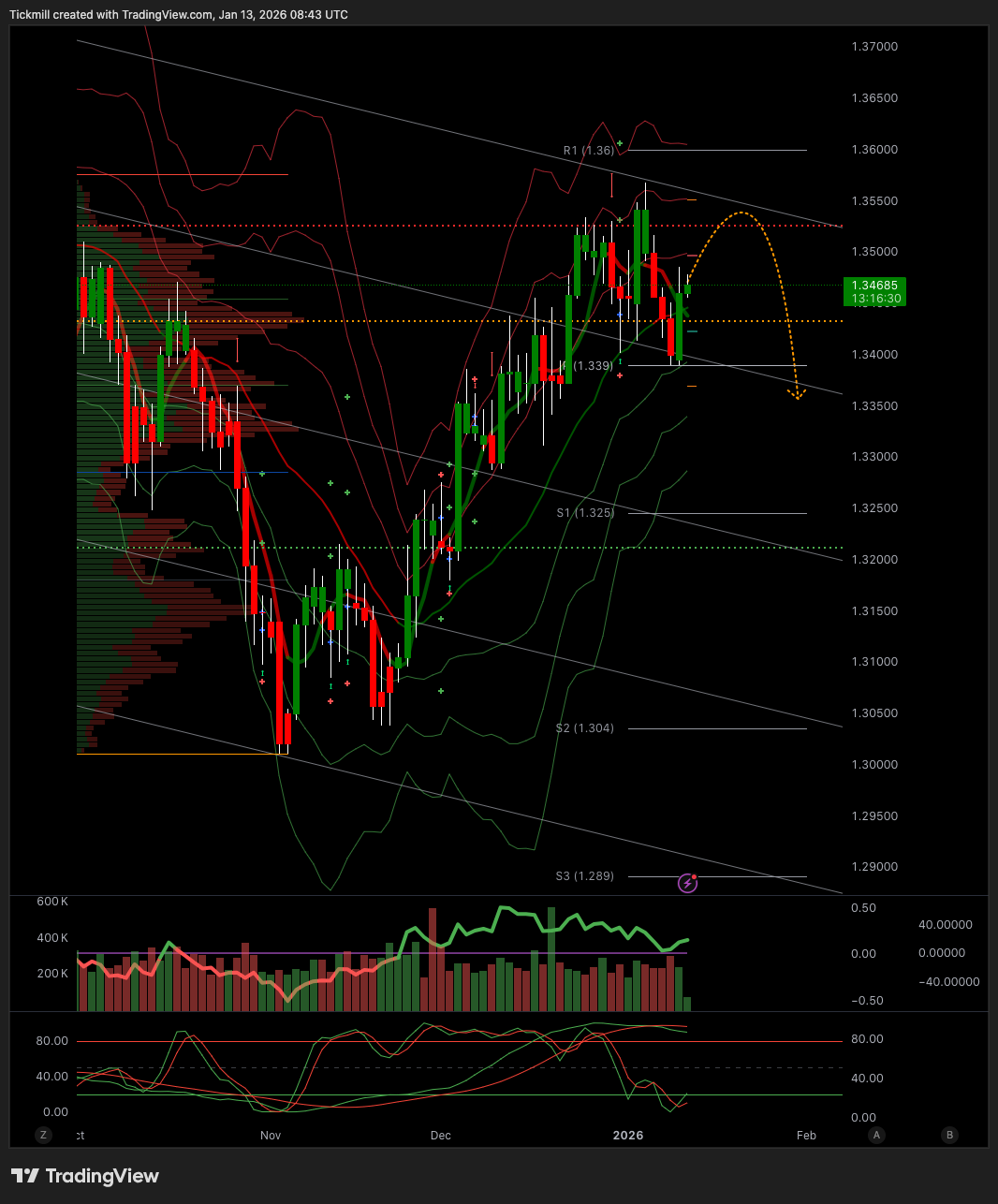Click the orange dashed arrowhead projection tip
The height and width of the screenshot is (1204, 998).
[798, 395]
